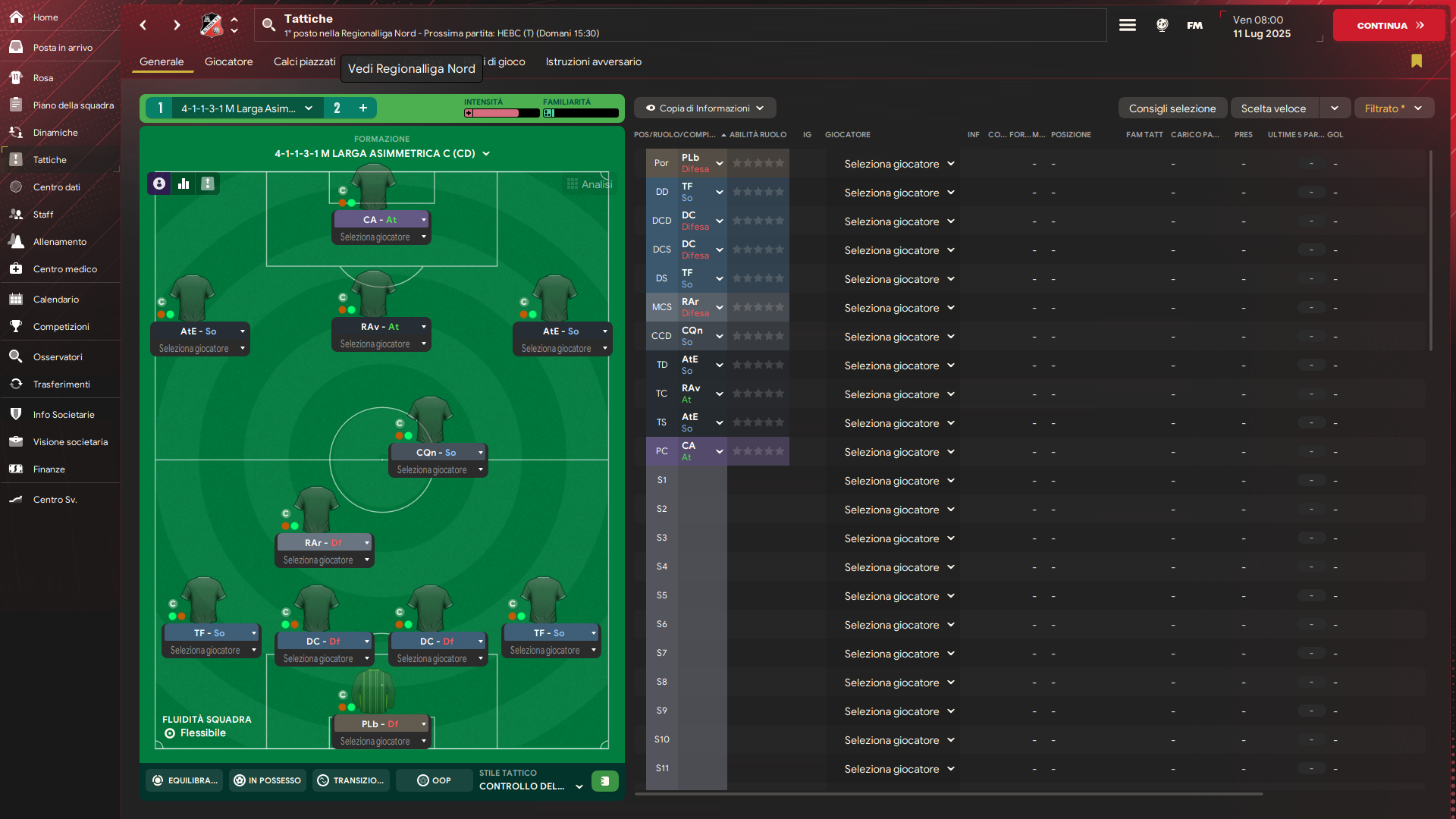Click the search magnifier field at top

(x=680, y=25)
